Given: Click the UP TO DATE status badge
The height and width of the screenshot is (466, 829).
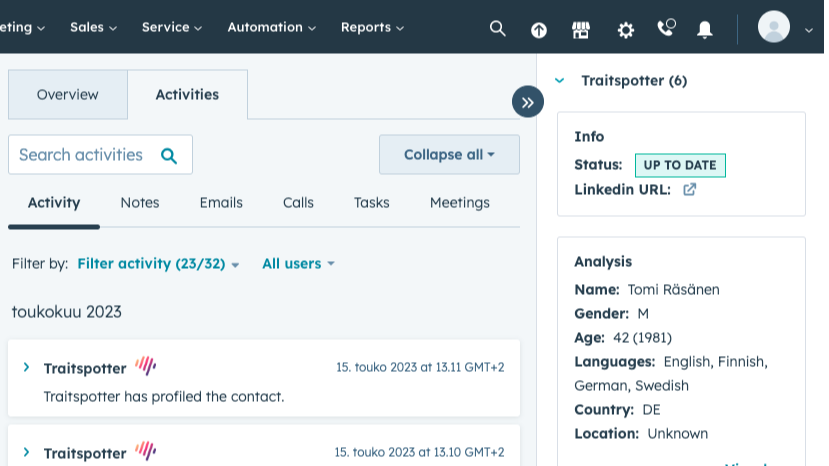Looking at the screenshot, I should click(x=680, y=165).
